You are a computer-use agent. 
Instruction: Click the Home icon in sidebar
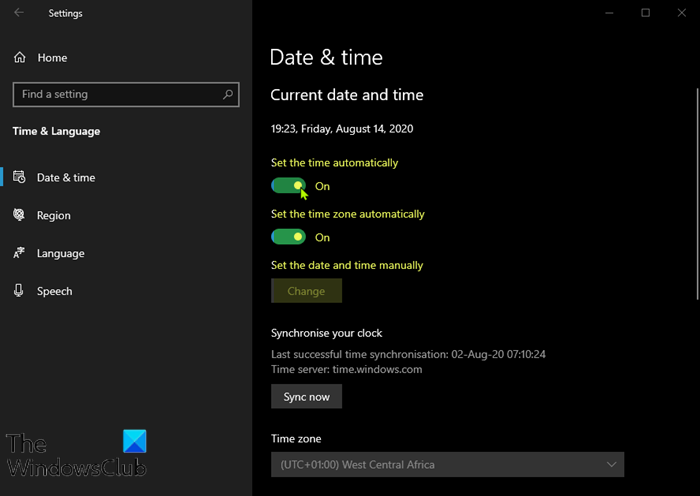click(20, 58)
